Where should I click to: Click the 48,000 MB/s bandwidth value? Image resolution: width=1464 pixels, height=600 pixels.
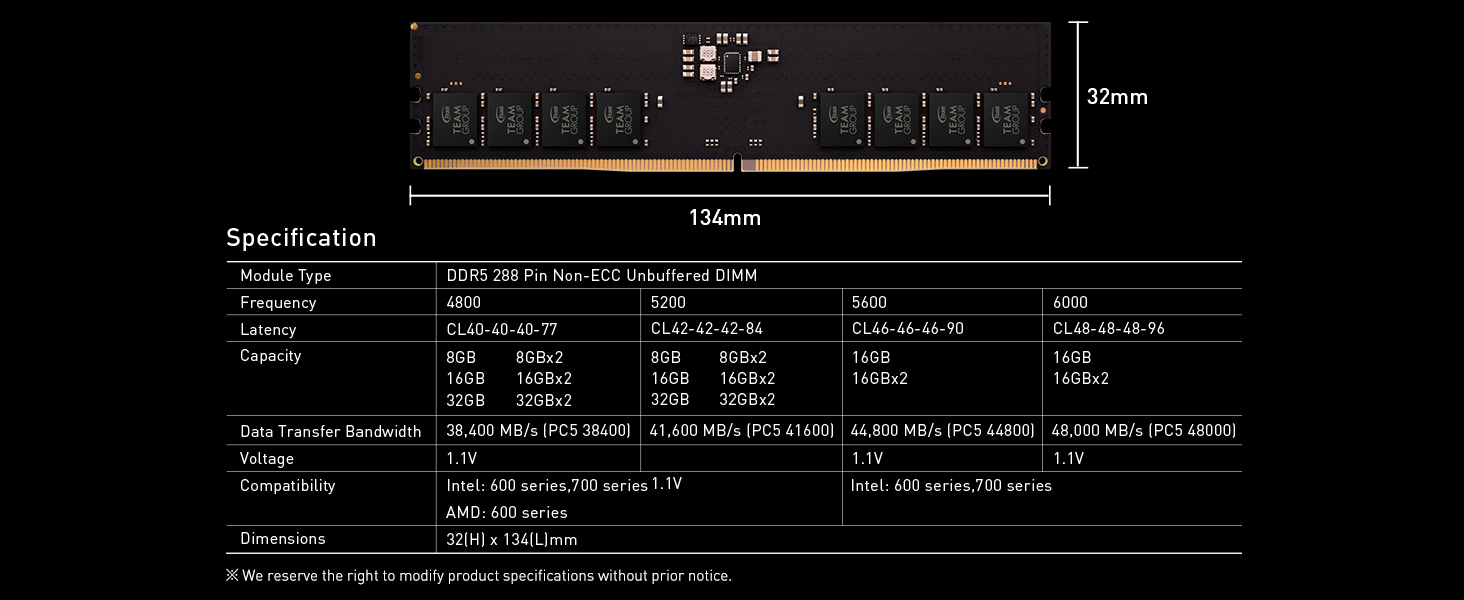[1144, 431]
